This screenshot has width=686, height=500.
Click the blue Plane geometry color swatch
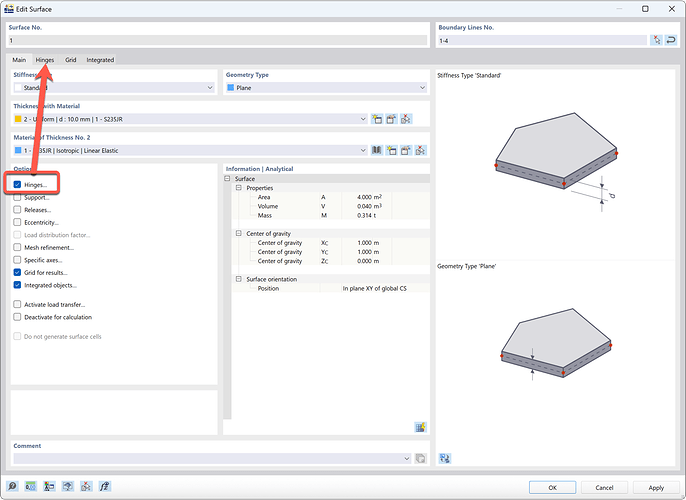click(231, 87)
